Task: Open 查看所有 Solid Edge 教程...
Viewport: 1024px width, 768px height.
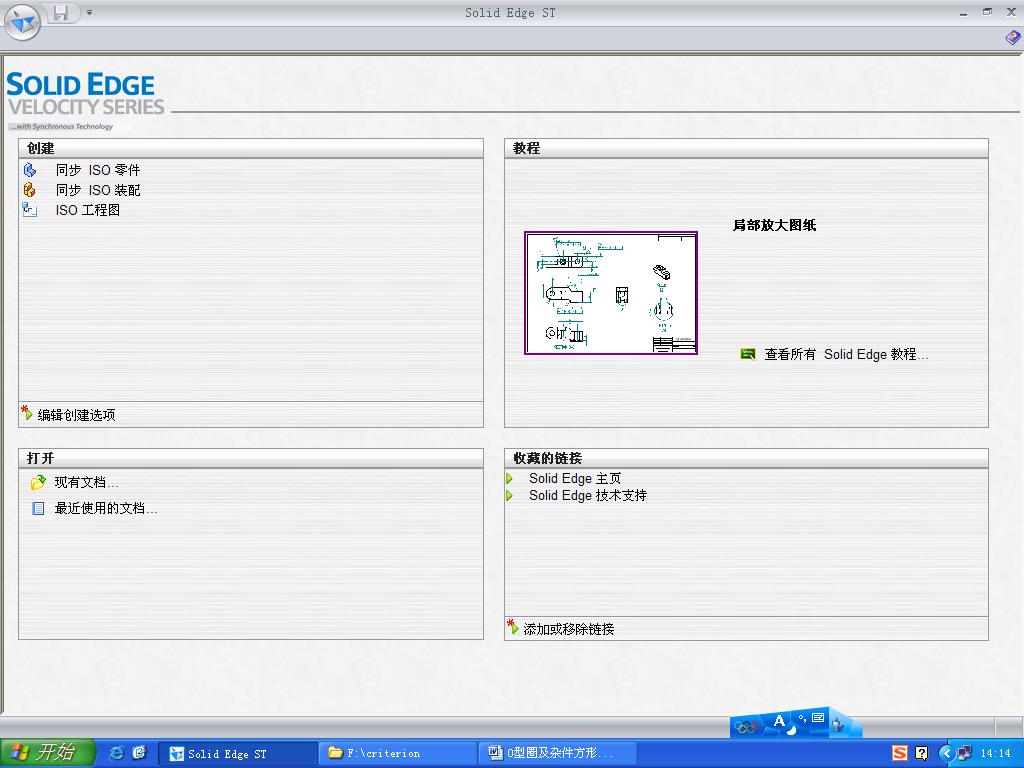Action: tap(846, 355)
